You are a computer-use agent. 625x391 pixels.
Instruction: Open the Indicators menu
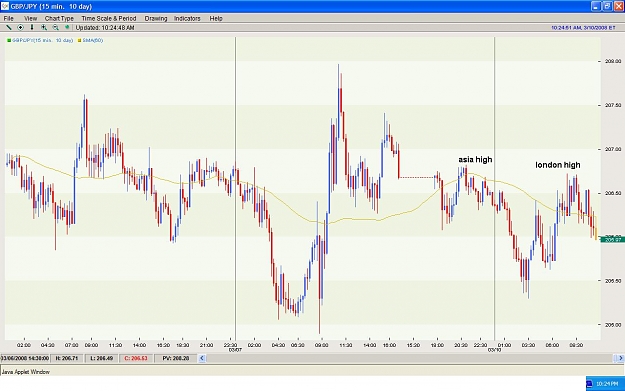(187, 18)
